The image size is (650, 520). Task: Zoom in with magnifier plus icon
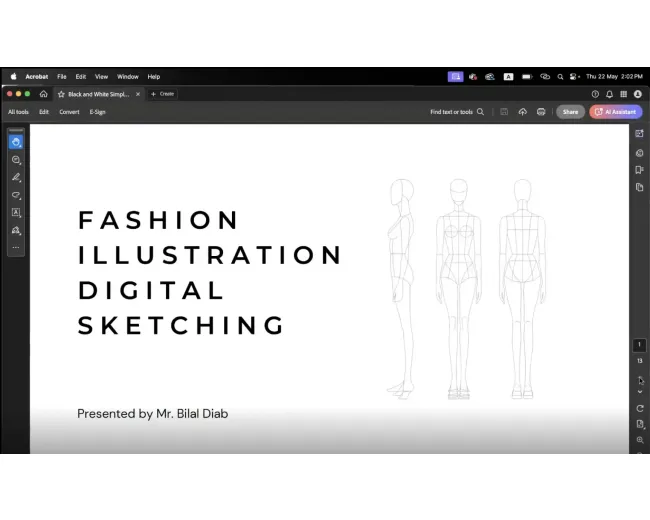pyautogui.click(x=640, y=440)
